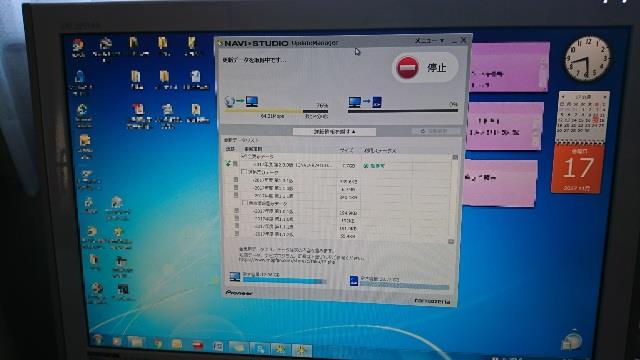Click the list scrollbar down arrow
640x360 pixels.
(451, 241)
